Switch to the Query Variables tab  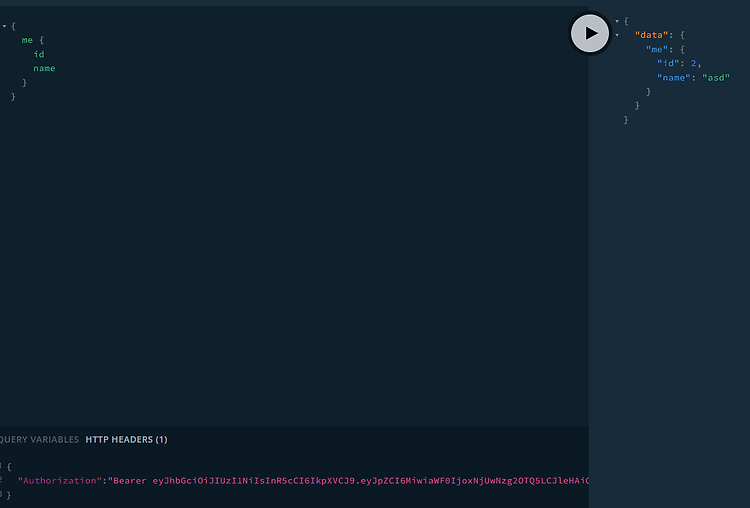39,440
